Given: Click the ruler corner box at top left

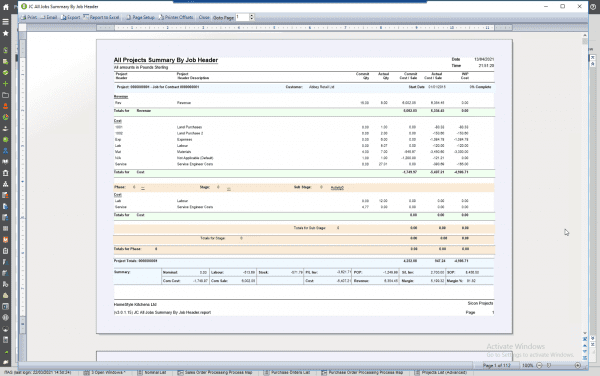Looking at the screenshot, I should click(x=23, y=27).
